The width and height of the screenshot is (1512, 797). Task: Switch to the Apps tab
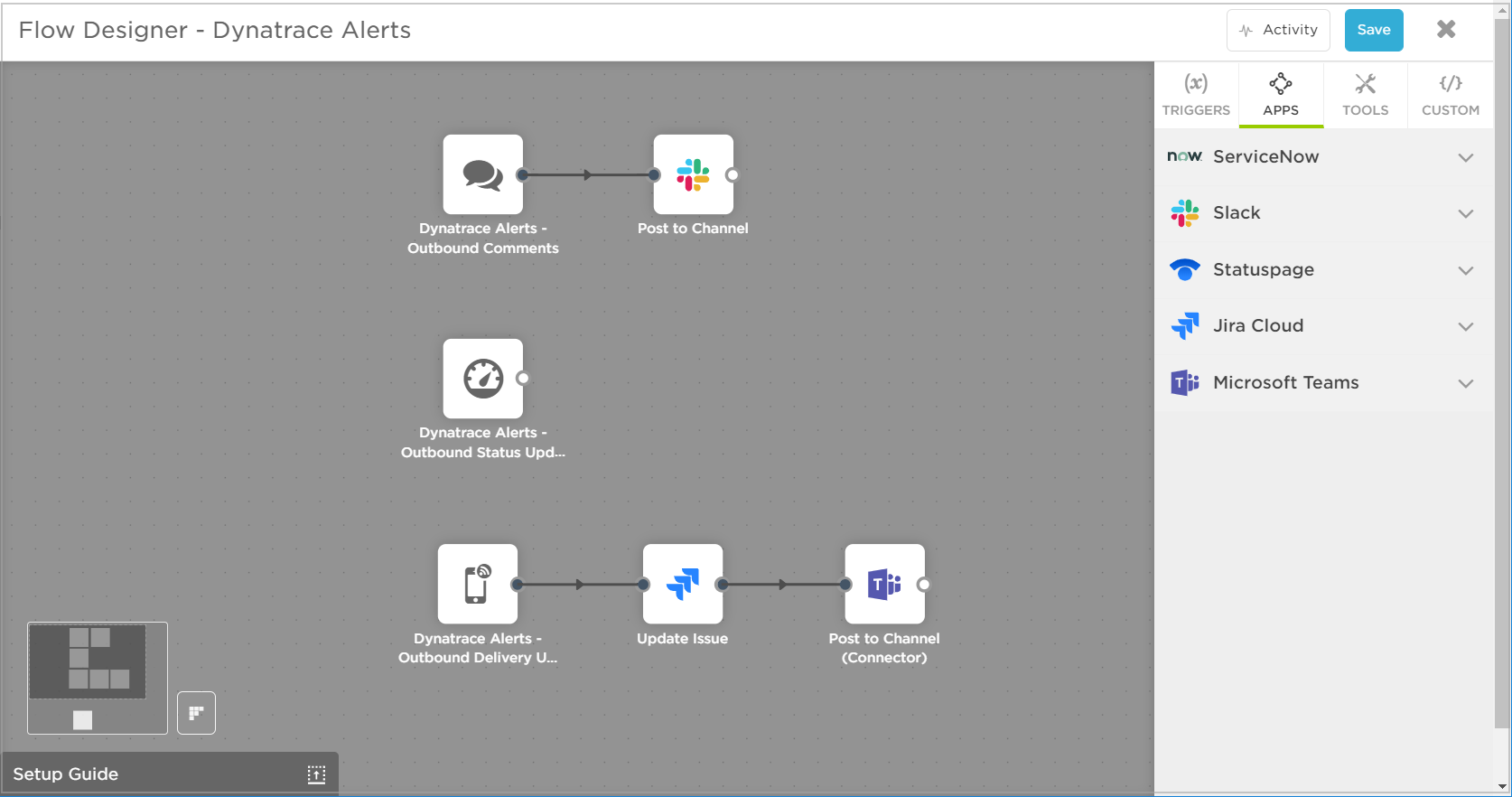1281,95
